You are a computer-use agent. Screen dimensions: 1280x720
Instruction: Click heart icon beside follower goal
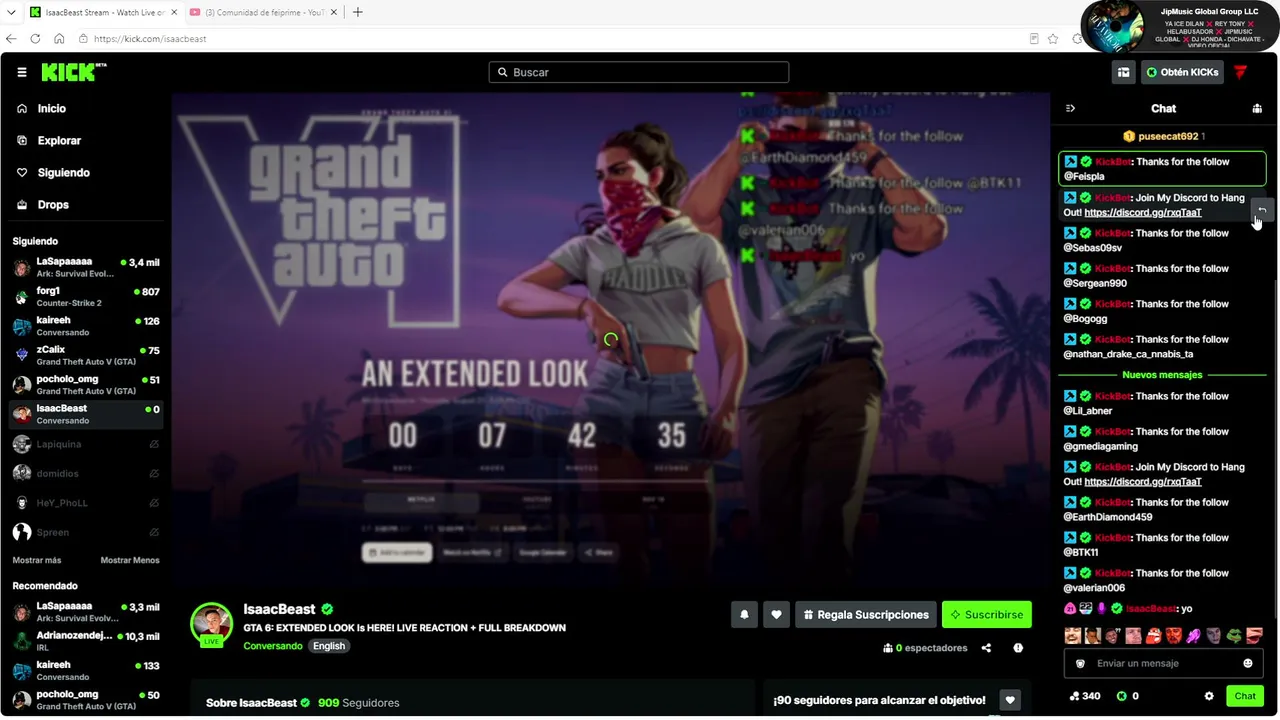1010,700
